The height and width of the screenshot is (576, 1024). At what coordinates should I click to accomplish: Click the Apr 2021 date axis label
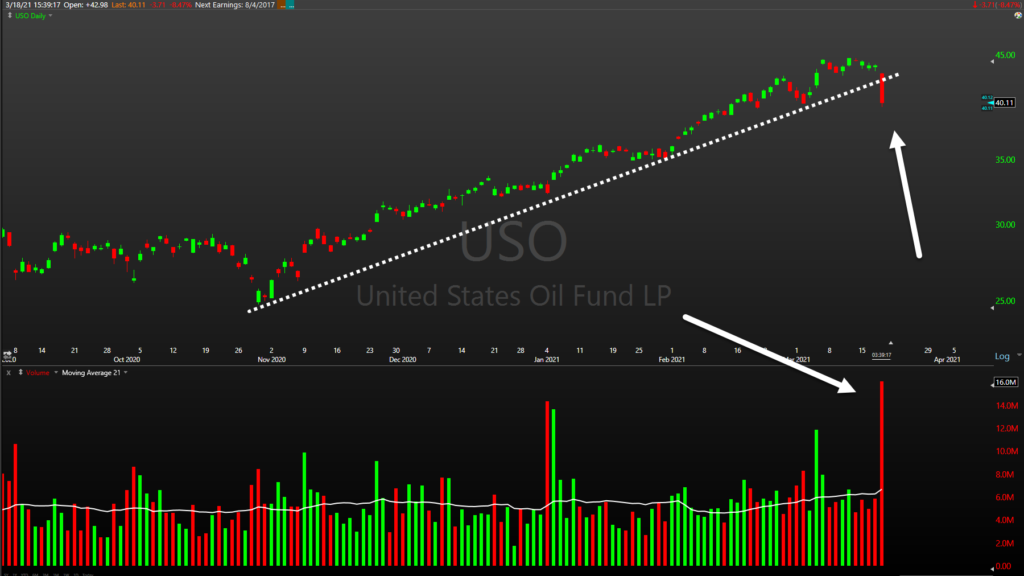947,359
